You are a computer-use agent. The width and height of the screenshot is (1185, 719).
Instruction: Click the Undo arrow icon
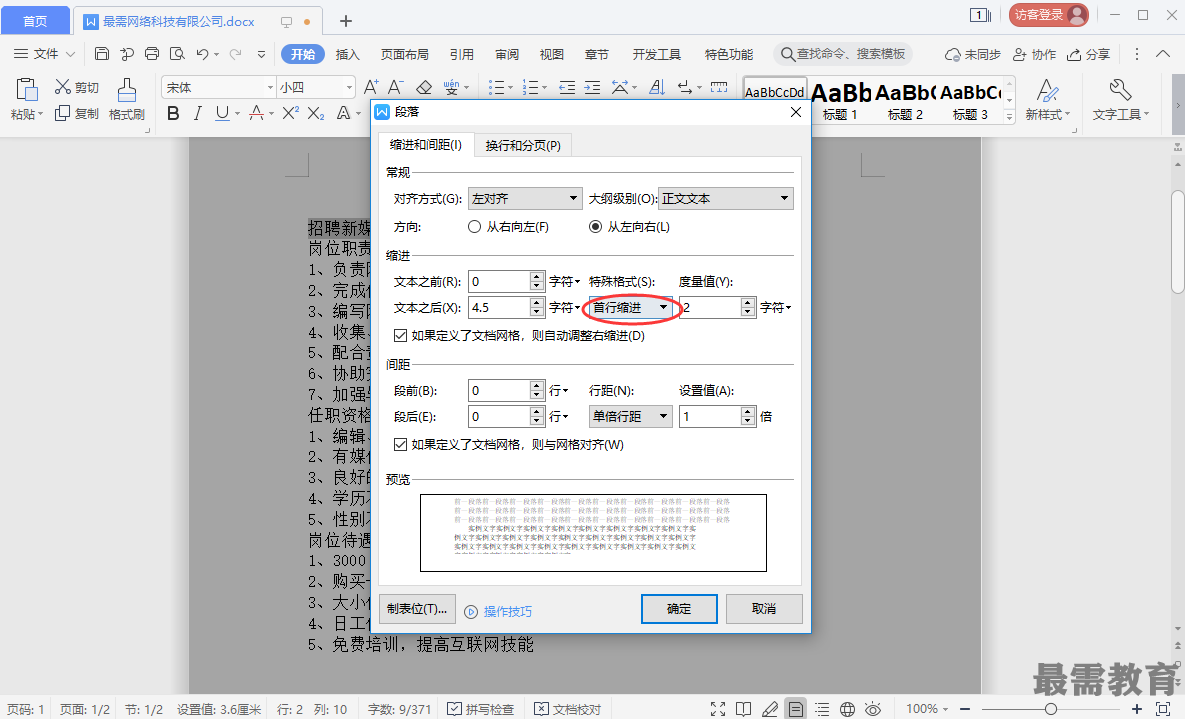click(202, 54)
